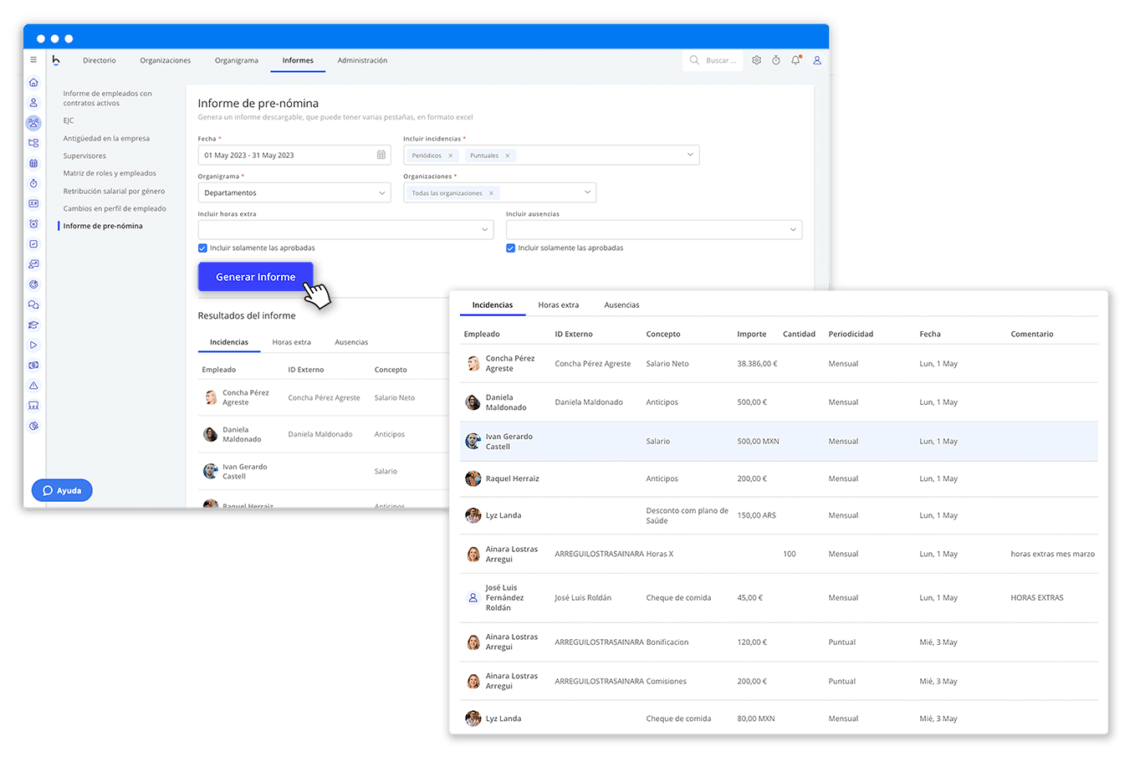The height and width of the screenshot is (757, 1140).
Task: Open the Ayuda help button
Action: [62, 491]
